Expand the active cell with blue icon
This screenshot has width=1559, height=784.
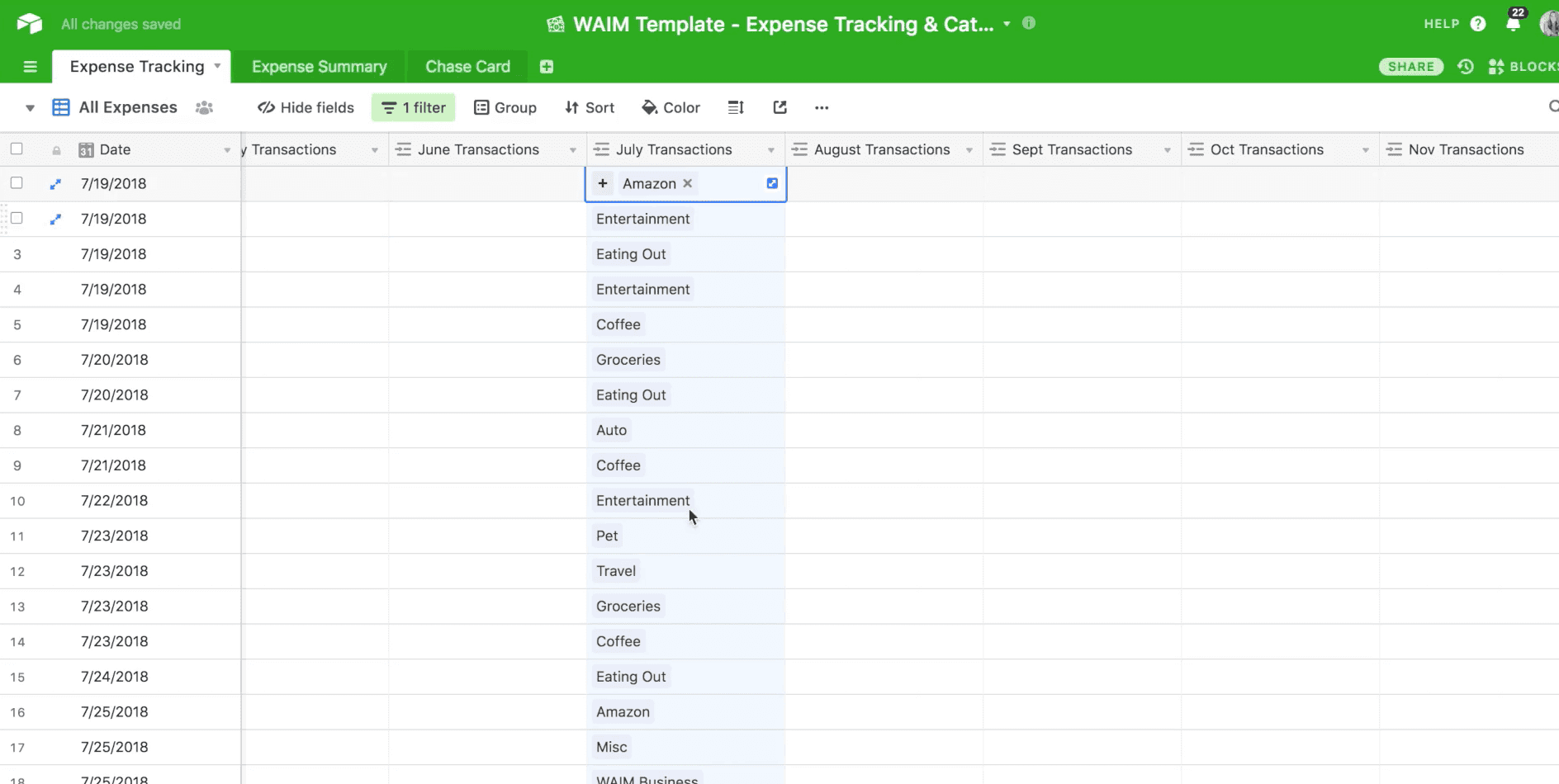(772, 183)
